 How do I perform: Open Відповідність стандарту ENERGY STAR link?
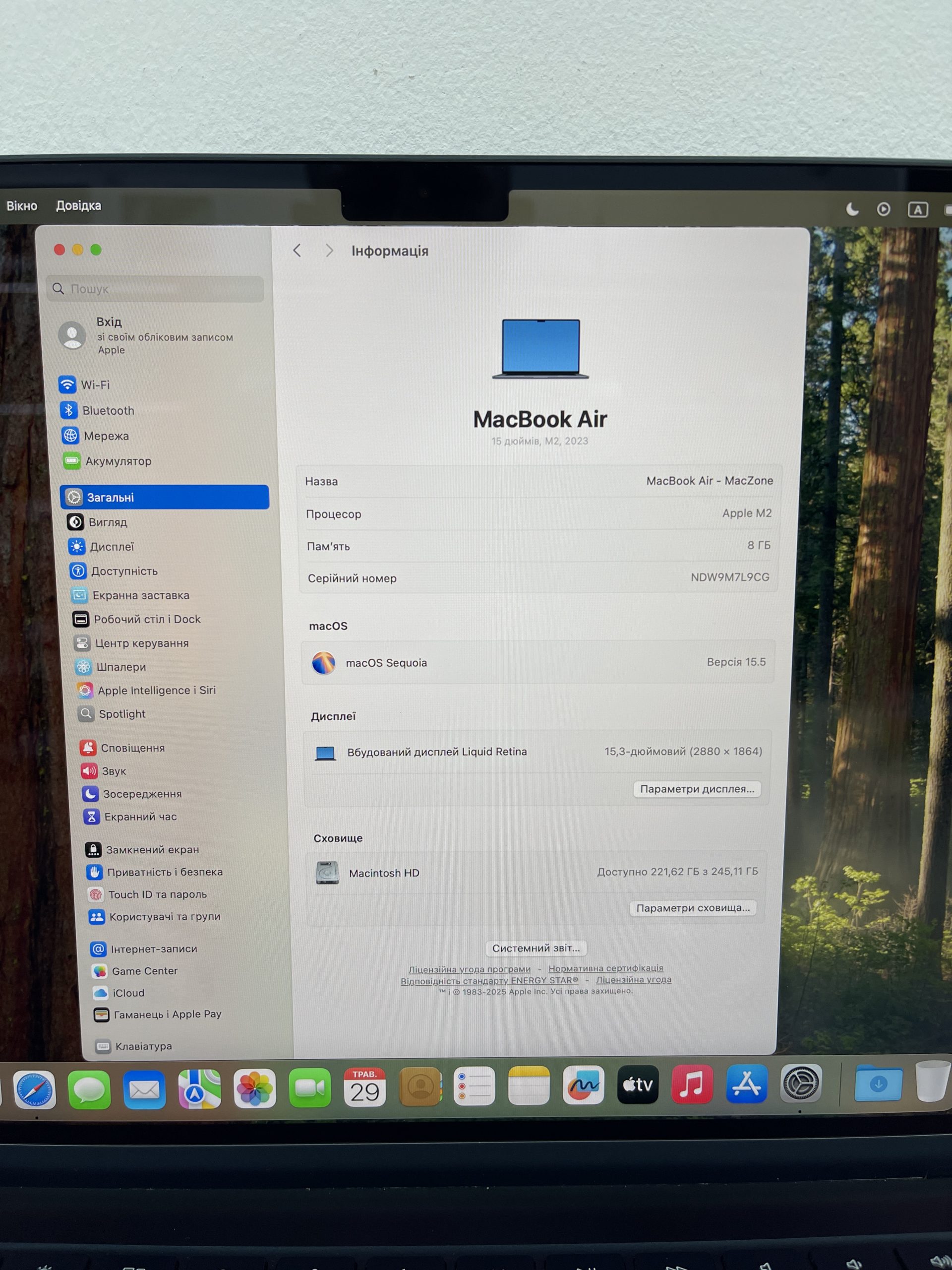(x=489, y=980)
